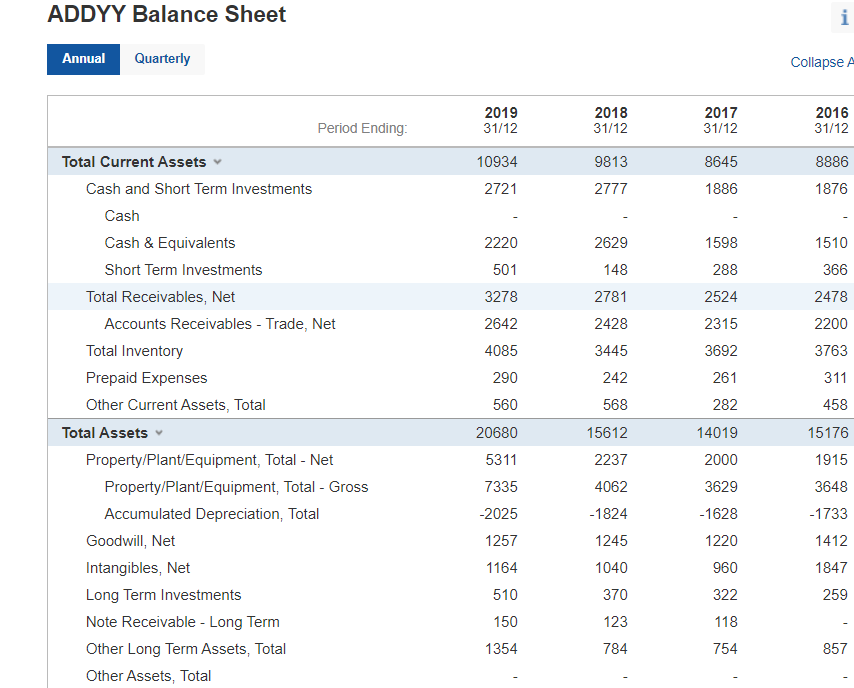
Task: Click Property/Plant/Equipment, Total - Net label
Action: pyautogui.click(x=210, y=460)
